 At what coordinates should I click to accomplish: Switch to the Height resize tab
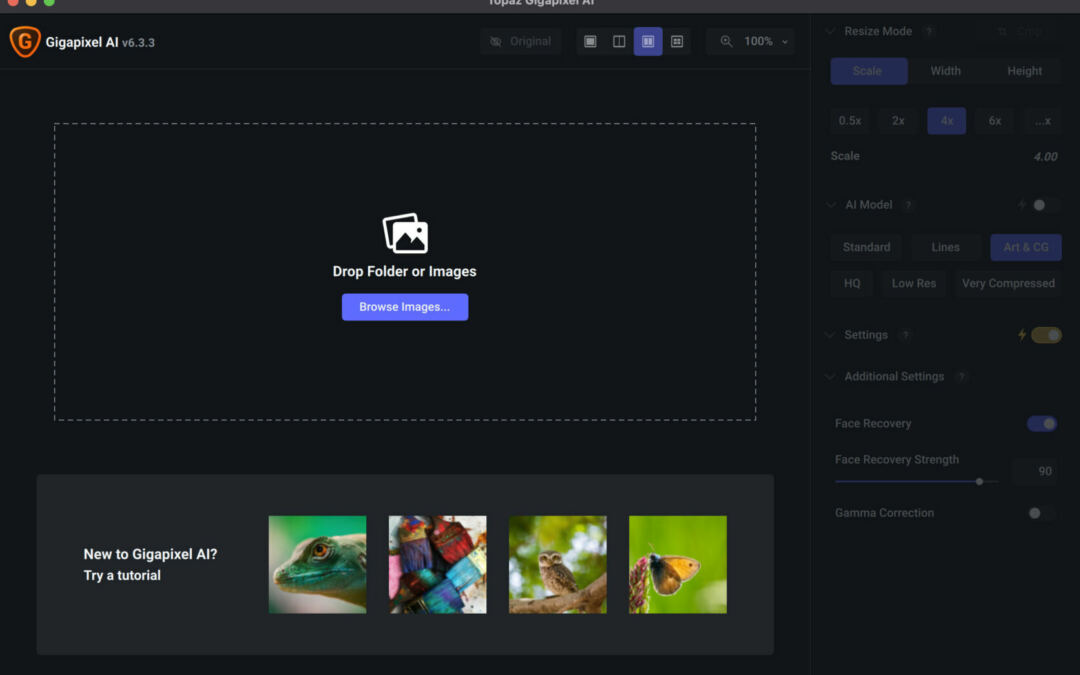pos(1024,71)
